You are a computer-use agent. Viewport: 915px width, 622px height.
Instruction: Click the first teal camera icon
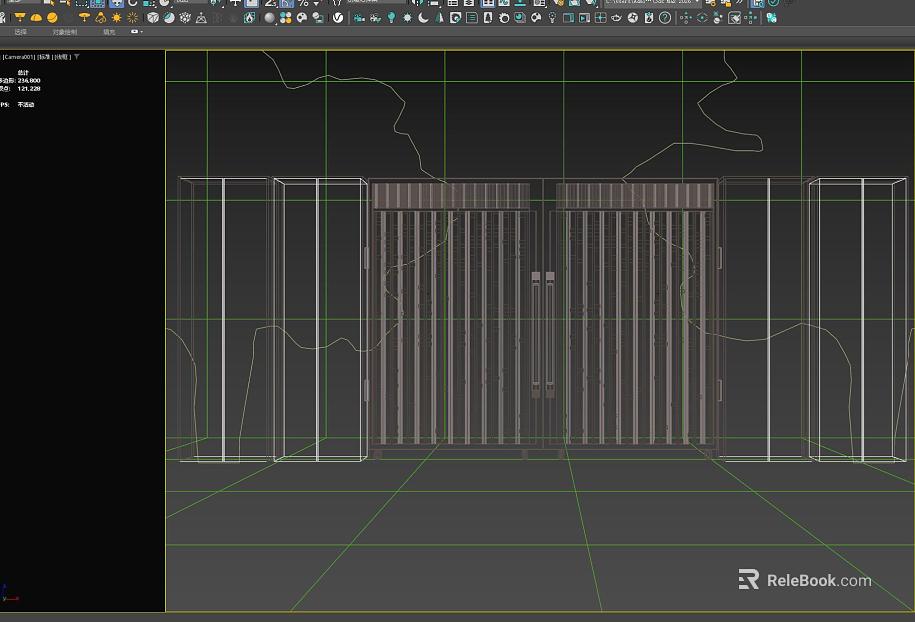pyautogui.click(x=359, y=18)
